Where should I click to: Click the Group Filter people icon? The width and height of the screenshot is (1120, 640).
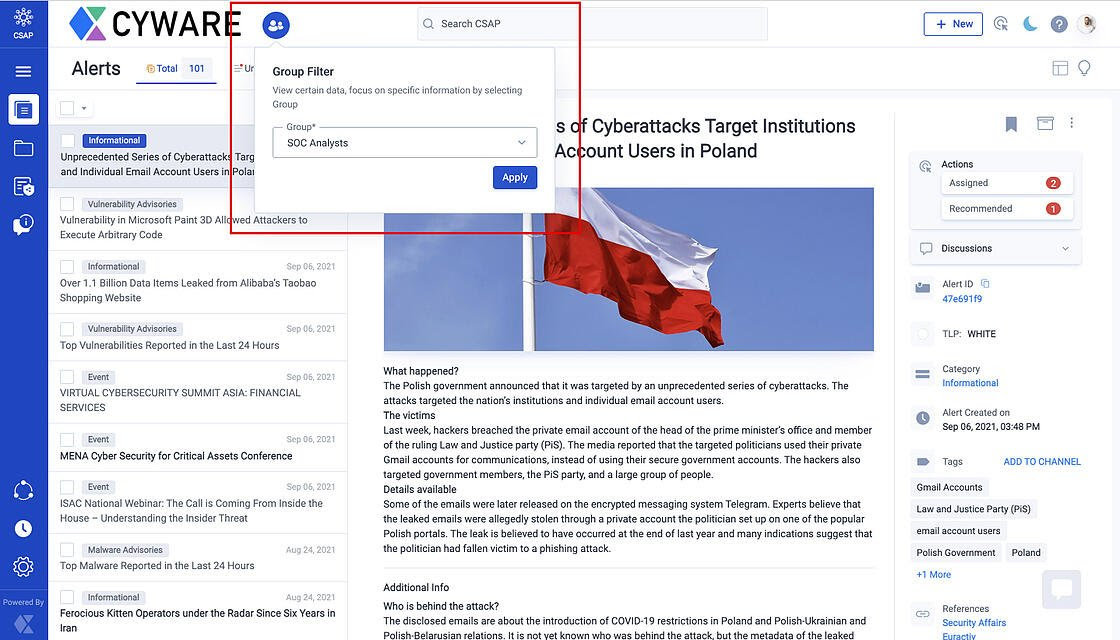coord(276,25)
